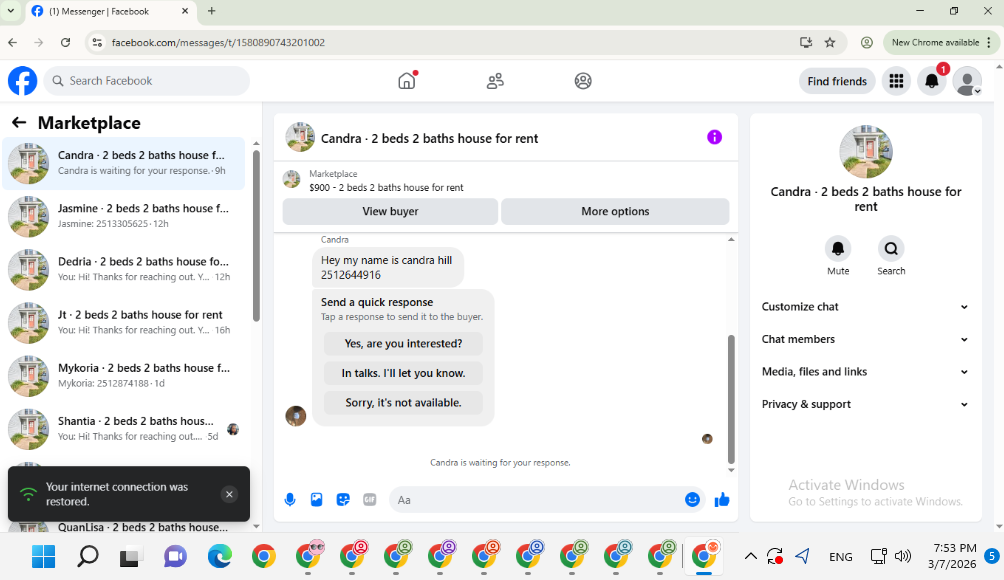The height and width of the screenshot is (580, 1004).
Task: Install the app via address bar icon
Action: pos(806,42)
